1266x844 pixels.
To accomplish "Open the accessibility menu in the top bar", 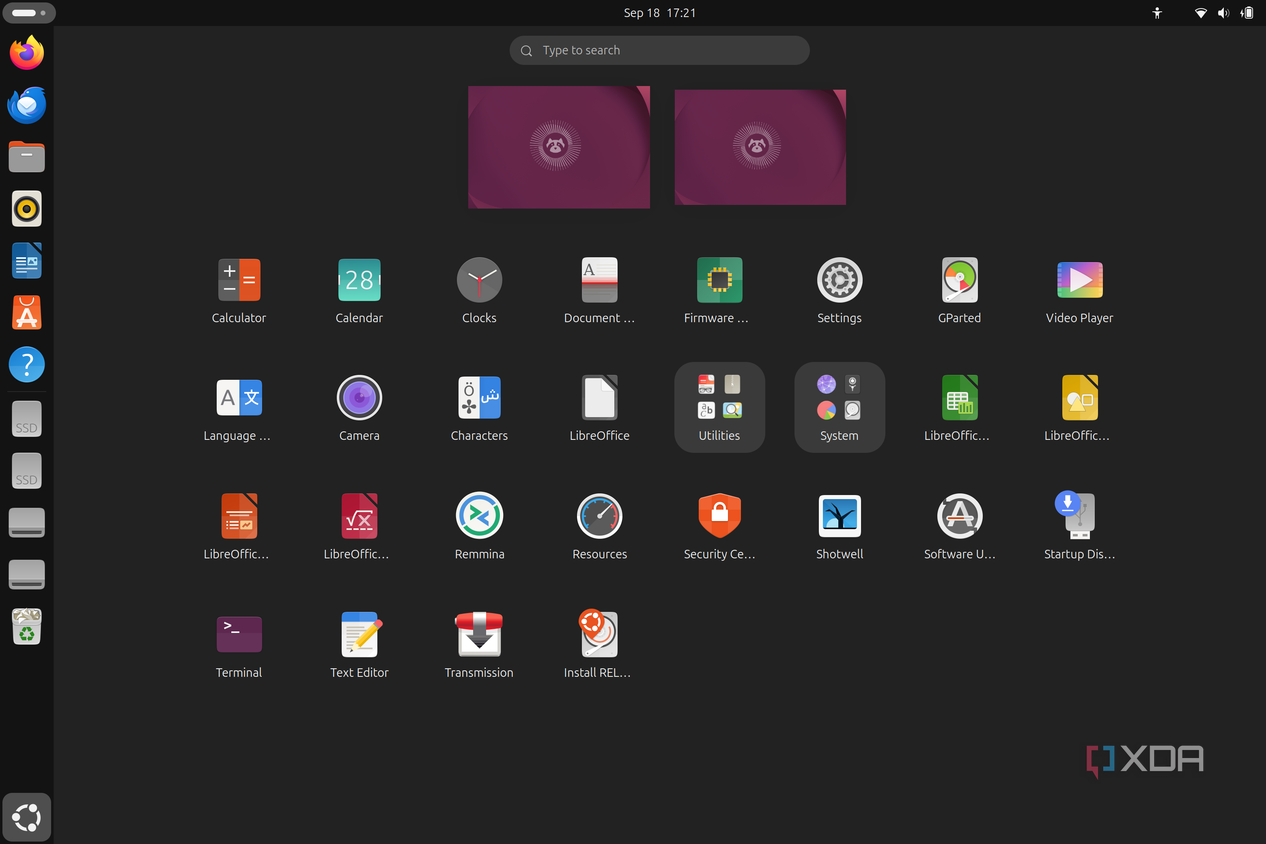I will (x=1157, y=13).
